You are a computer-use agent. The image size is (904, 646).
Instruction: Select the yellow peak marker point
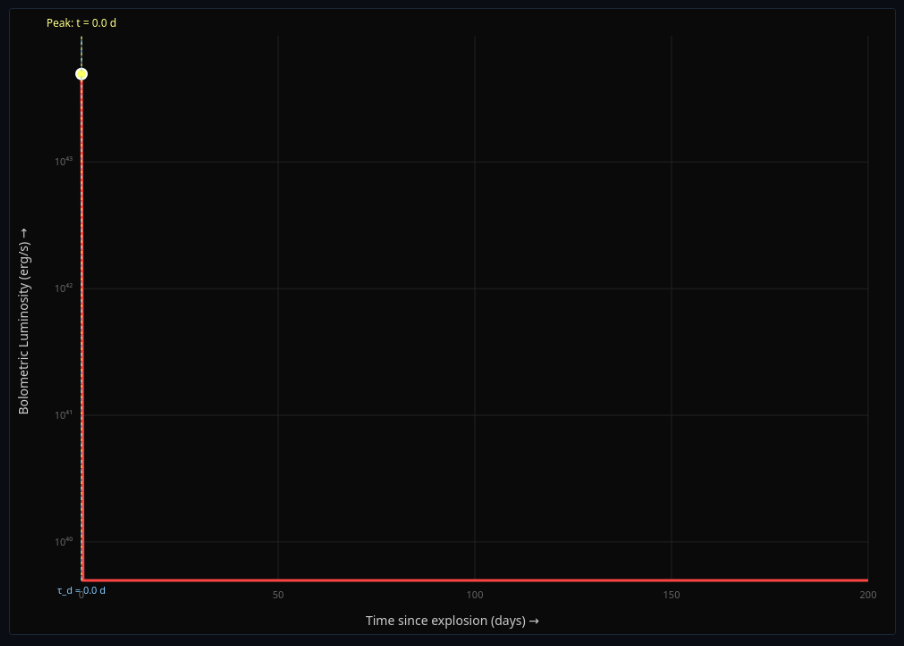(81, 72)
